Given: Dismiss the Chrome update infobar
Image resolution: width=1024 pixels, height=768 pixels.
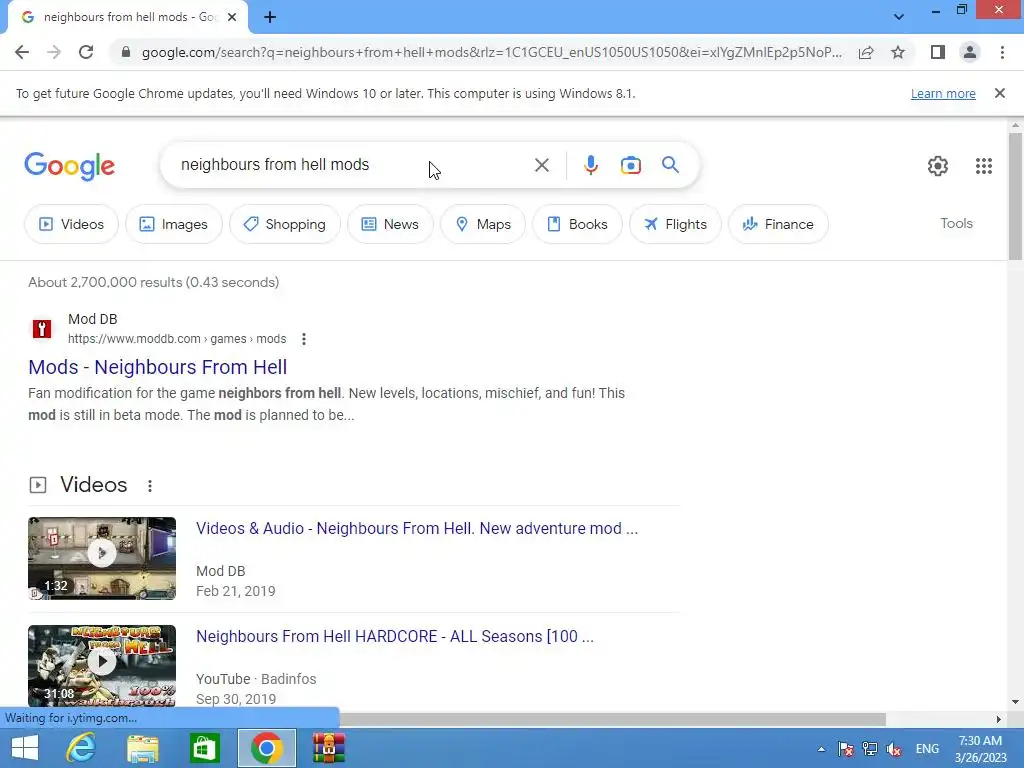Looking at the screenshot, I should click(x=999, y=93).
